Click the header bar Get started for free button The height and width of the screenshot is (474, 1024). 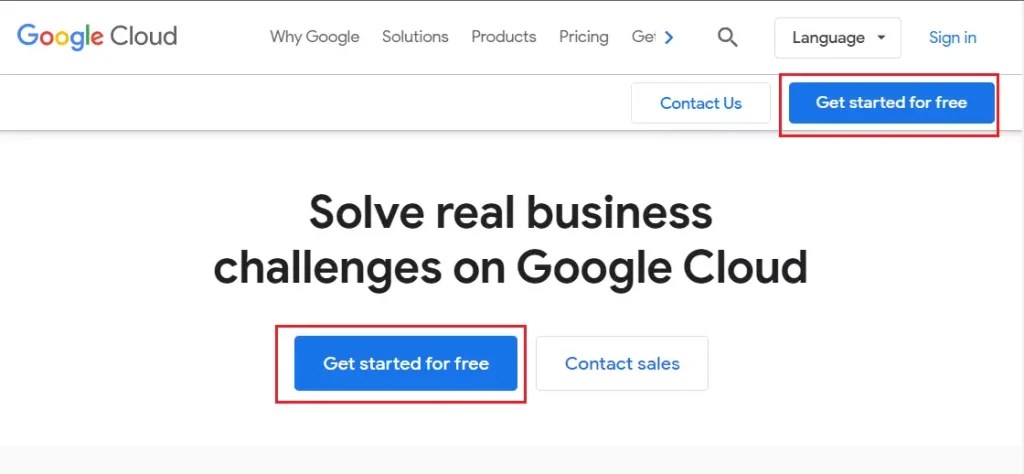pyautogui.click(x=891, y=103)
